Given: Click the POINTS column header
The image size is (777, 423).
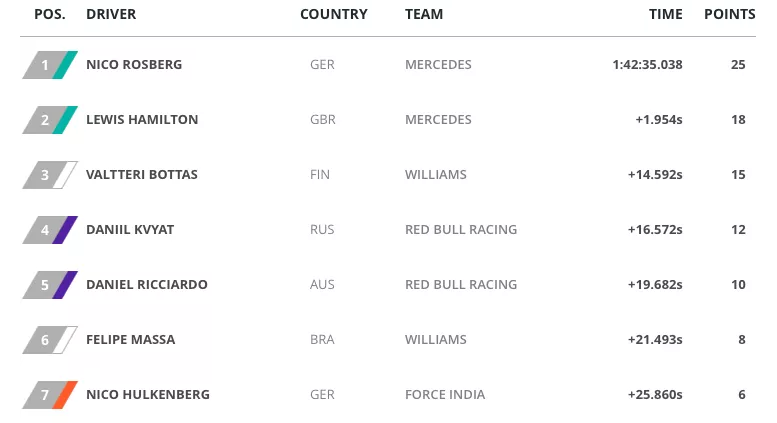Looking at the screenshot, I should pos(730,14).
